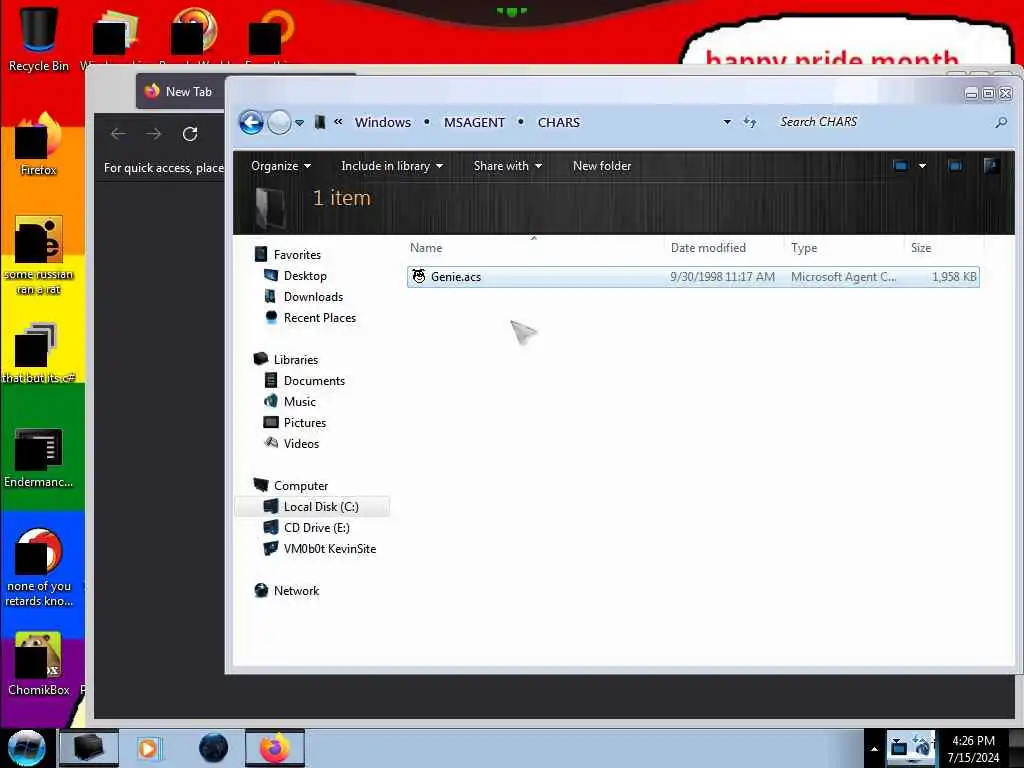The height and width of the screenshot is (768, 1024).
Task: Select Computer in navigation pane
Action: point(301,486)
